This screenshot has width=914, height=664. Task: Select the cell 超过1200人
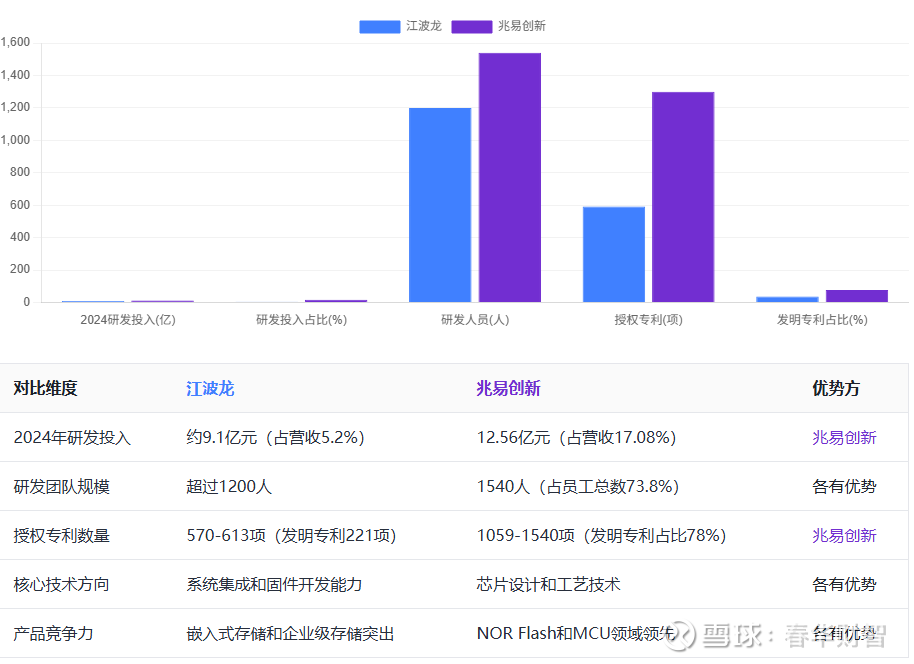pyautogui.click(x=229, y=486)
